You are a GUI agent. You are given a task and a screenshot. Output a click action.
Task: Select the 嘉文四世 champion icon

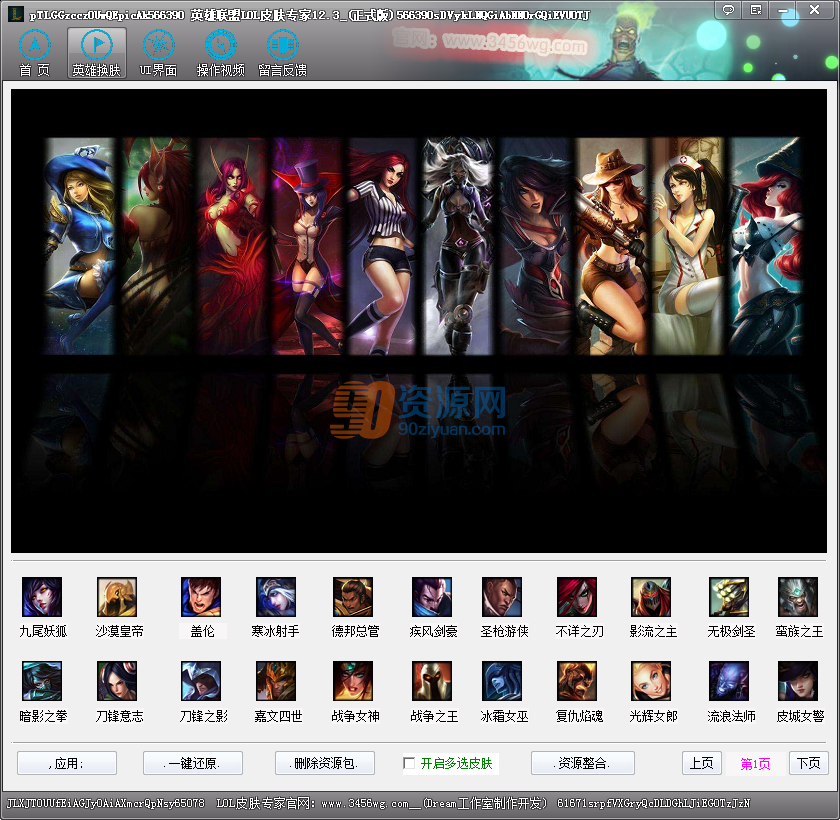[x=276, y=681]
